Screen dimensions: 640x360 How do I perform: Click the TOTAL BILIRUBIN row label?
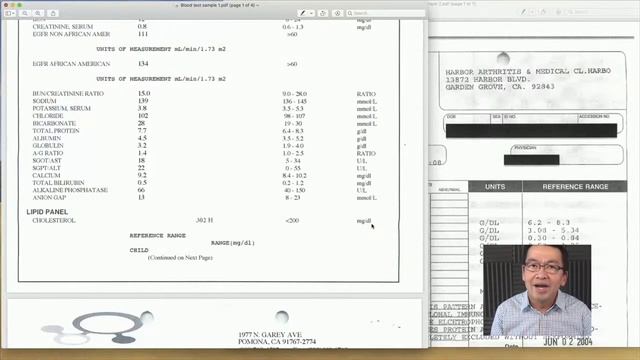coord(58,182)
